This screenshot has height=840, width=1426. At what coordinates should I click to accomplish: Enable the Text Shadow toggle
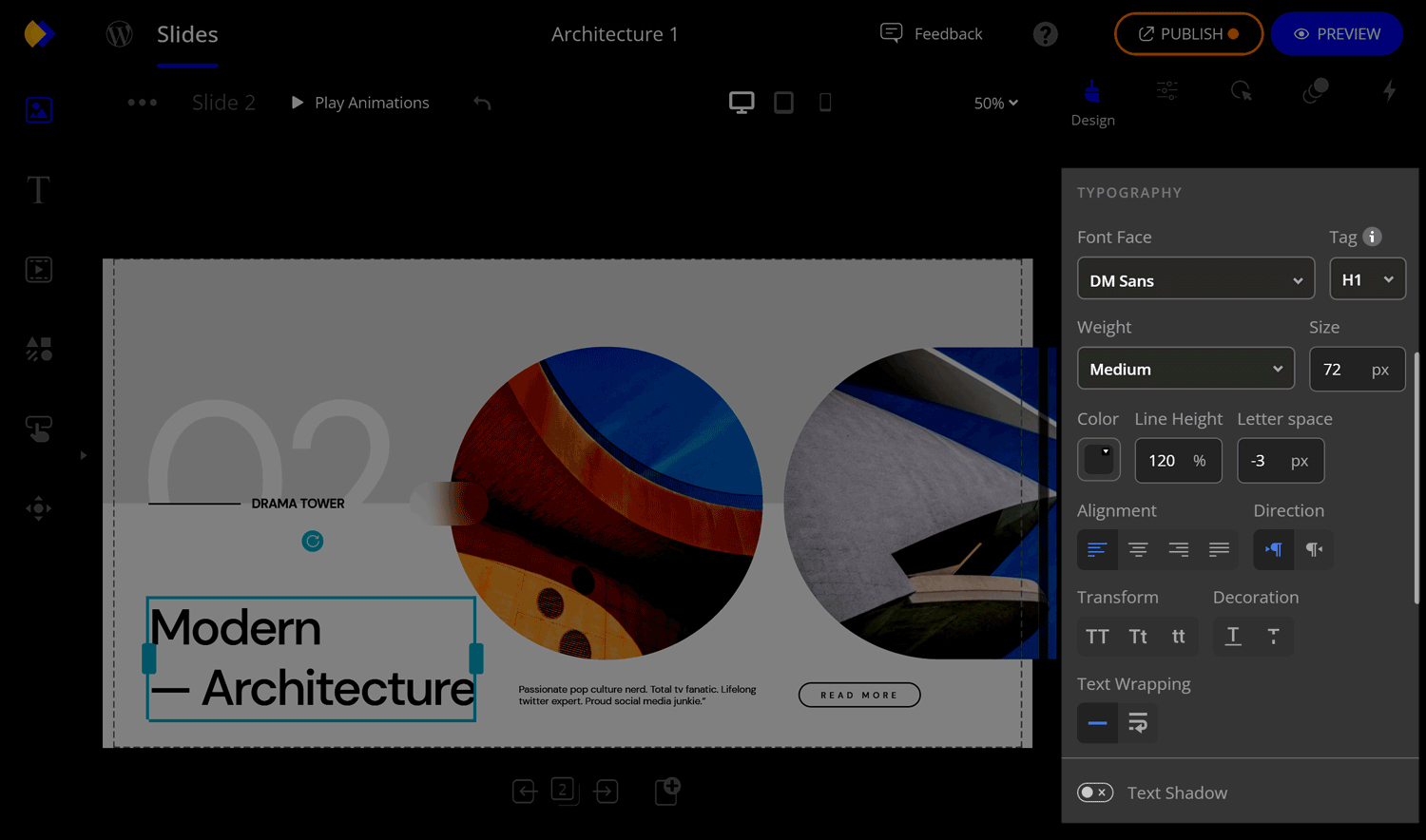pyautogui.click(x=1095, y=792)
